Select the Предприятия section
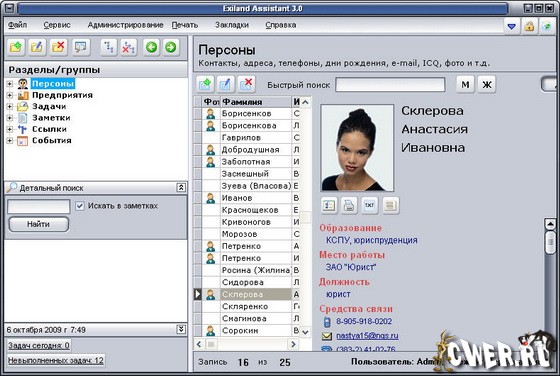560x376 pixels. 62,95
